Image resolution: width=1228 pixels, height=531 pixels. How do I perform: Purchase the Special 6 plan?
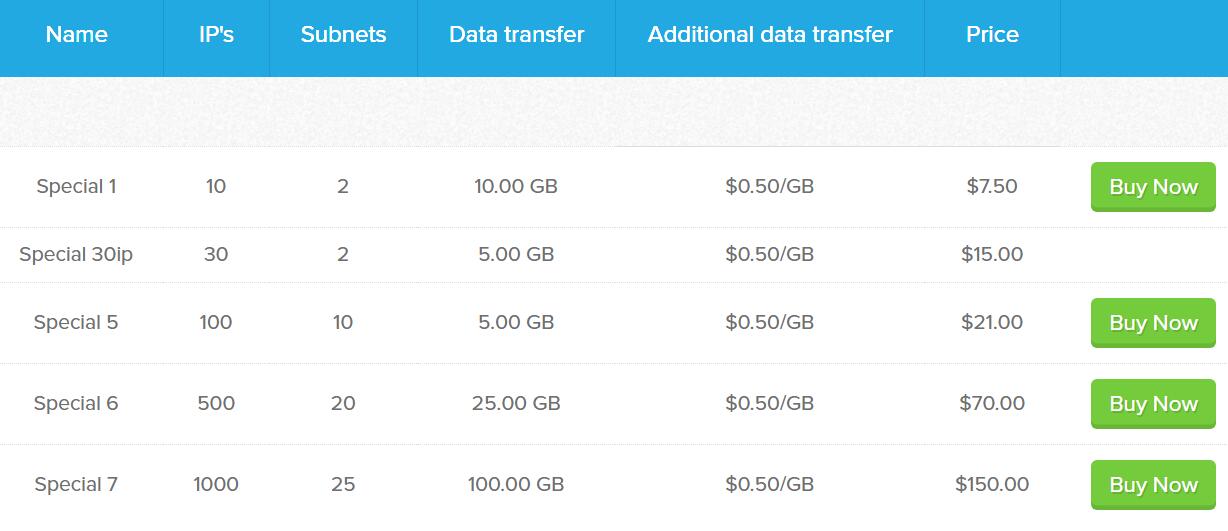click(x=1153, y=404)
